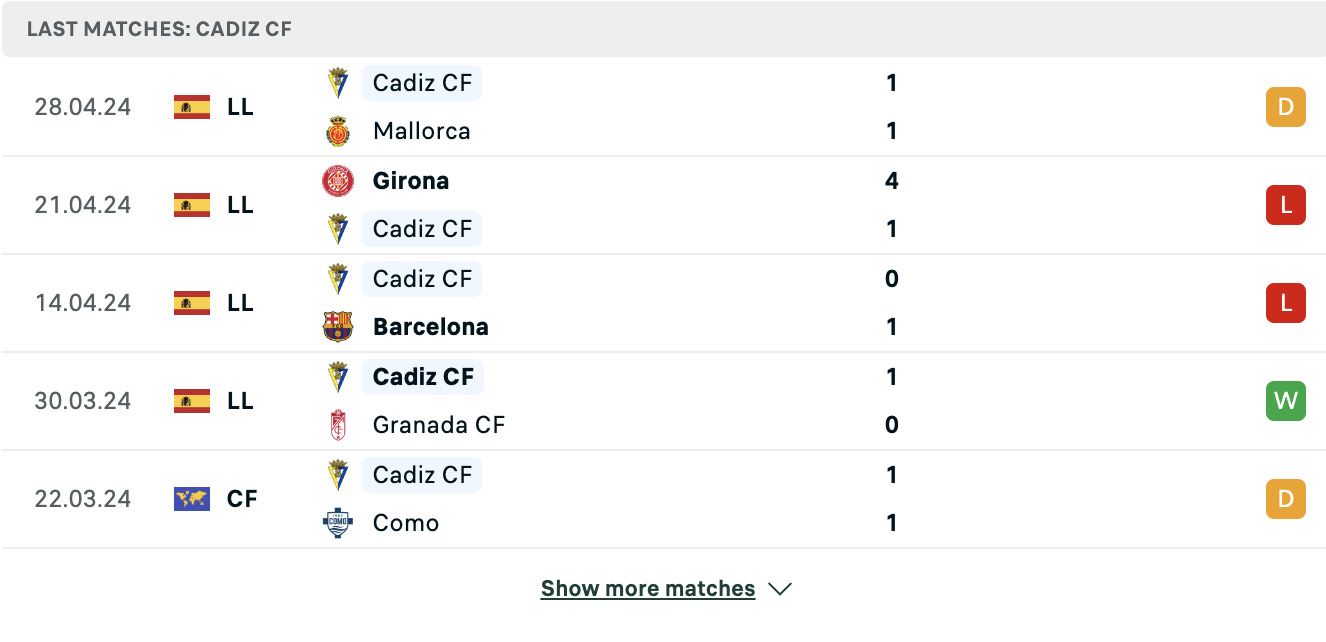Select the Granada CF team name
The width and height of the screenshot is (1326, 642).
pos(439,425)
